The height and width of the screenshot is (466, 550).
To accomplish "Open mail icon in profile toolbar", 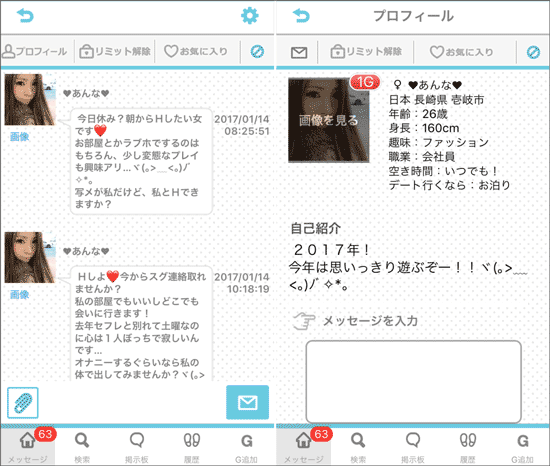I will click(299, 52).
